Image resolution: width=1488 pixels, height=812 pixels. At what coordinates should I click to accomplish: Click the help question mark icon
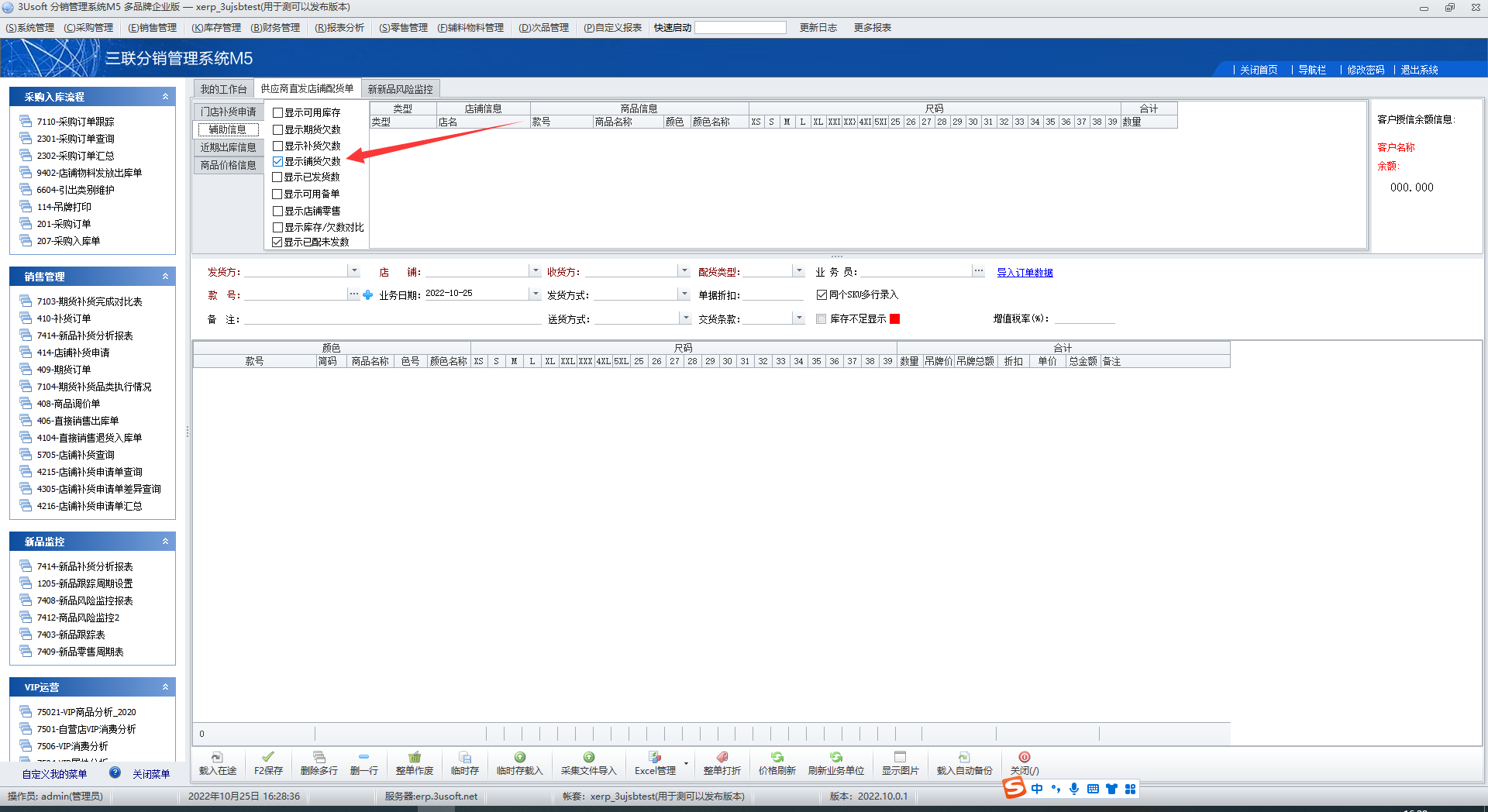[115, 772]
